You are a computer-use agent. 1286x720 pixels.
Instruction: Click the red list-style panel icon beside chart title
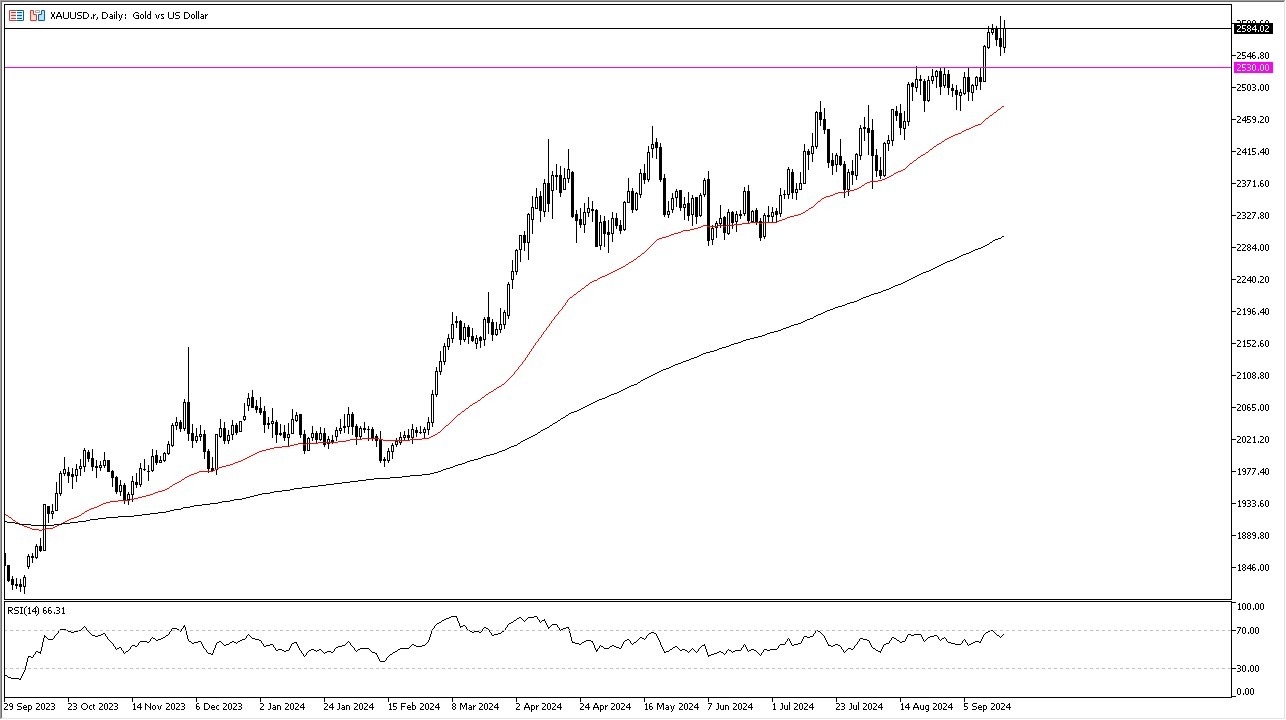click(x=16, y=16)
